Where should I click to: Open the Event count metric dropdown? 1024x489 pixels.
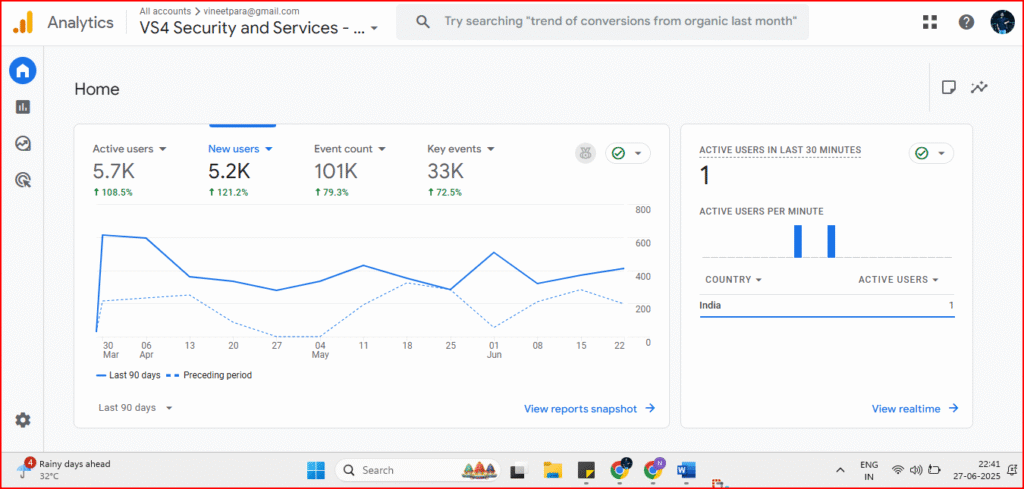[350, 149]
